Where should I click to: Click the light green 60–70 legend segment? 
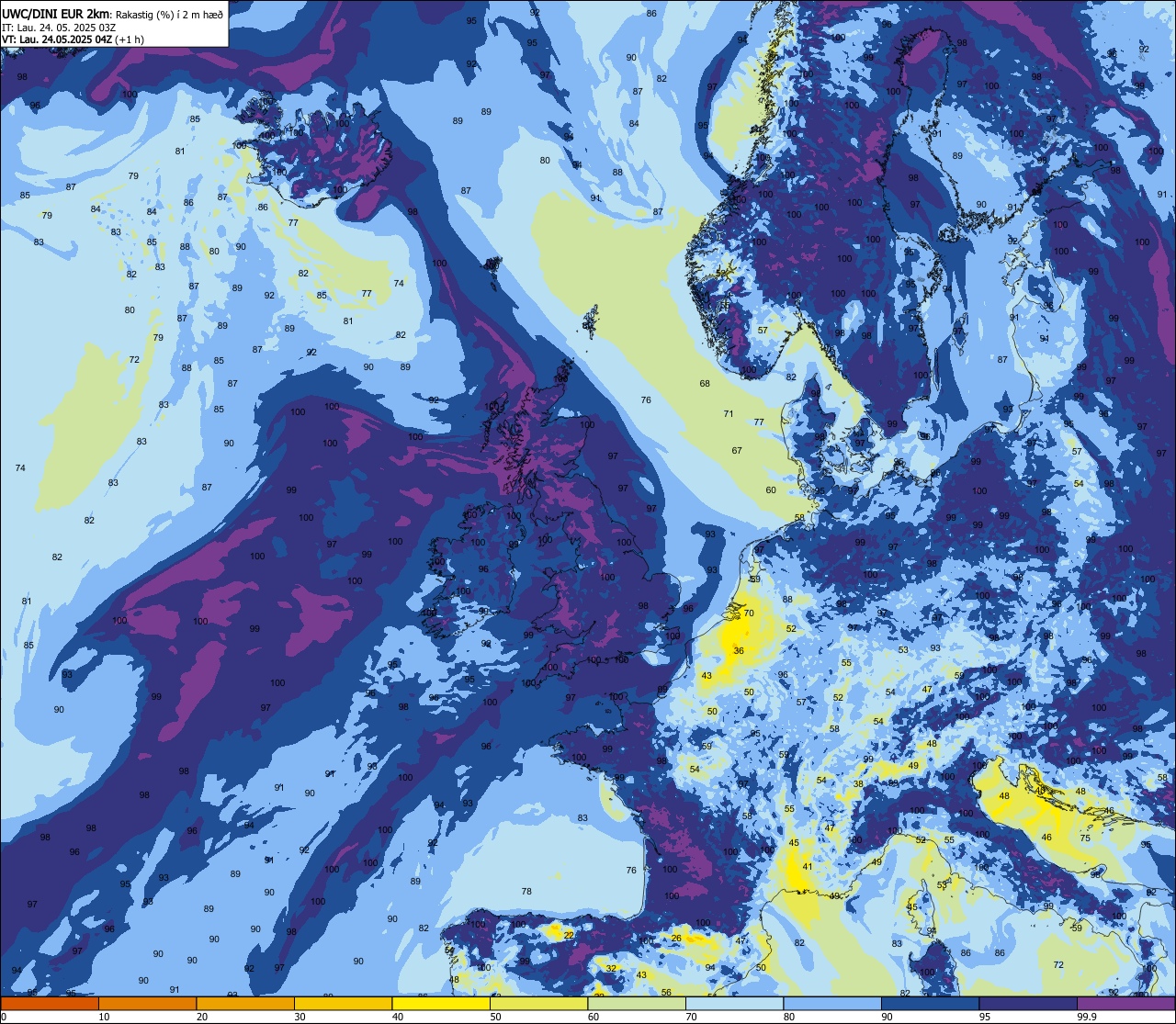click(637, 1003)
